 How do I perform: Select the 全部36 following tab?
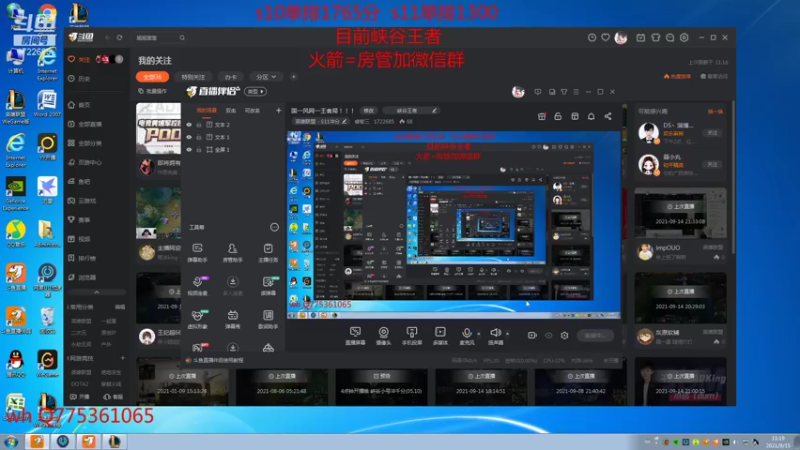point(152,77)
